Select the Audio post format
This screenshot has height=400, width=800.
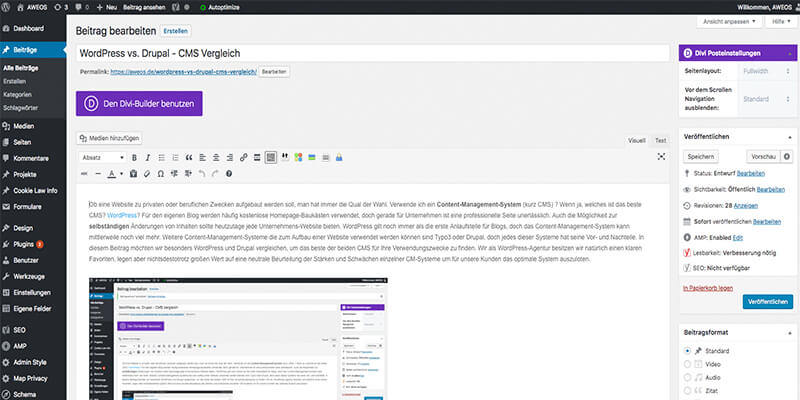(x=687, y=378)
